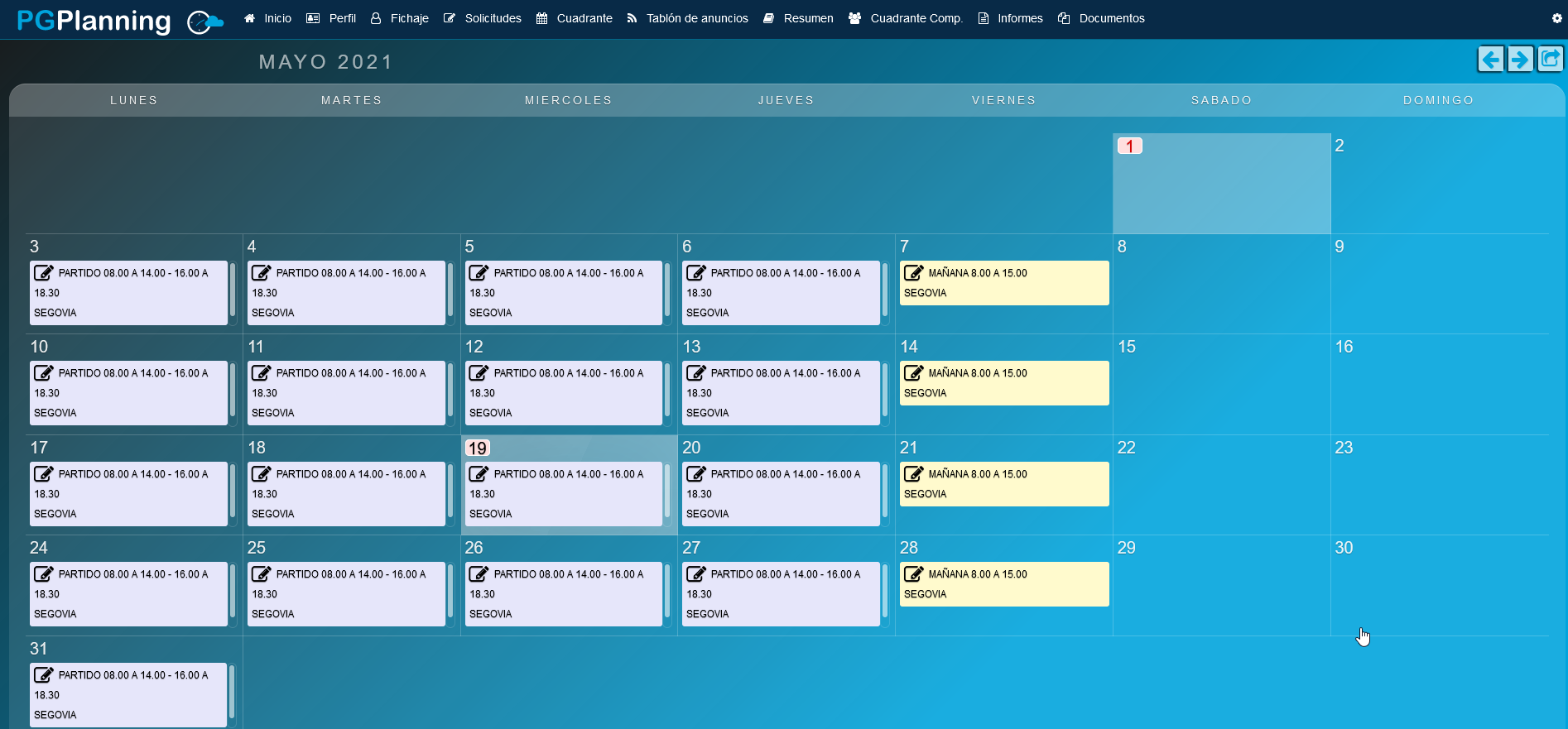The width and height of the screenshot is (1568, 729).
Task: Click SEGOVIA text on day 21
Action: [x=925, y=494]
